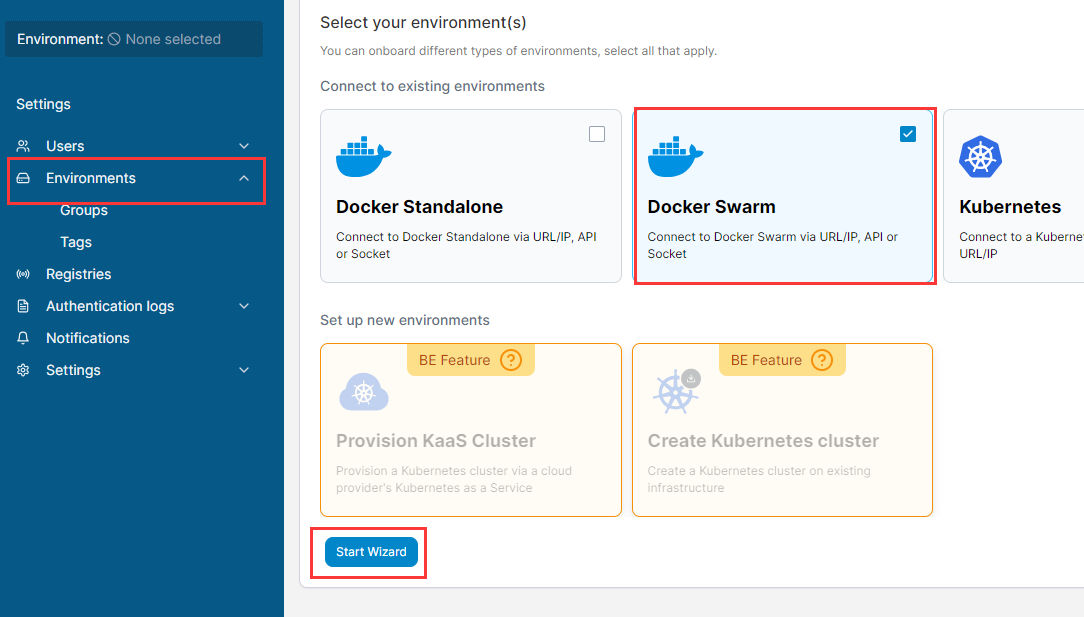
Task: Open Groups under Environments
Action: (x=84, y=210)
